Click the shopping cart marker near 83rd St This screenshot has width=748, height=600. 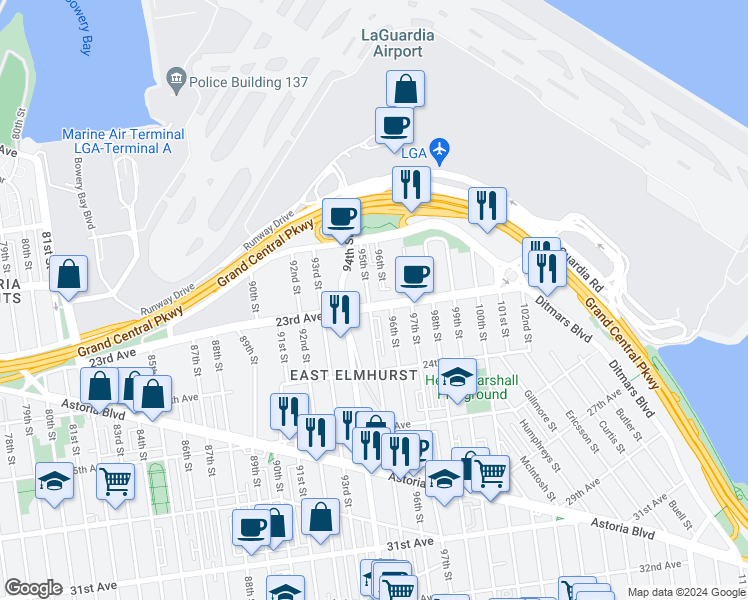coord(115,485)
